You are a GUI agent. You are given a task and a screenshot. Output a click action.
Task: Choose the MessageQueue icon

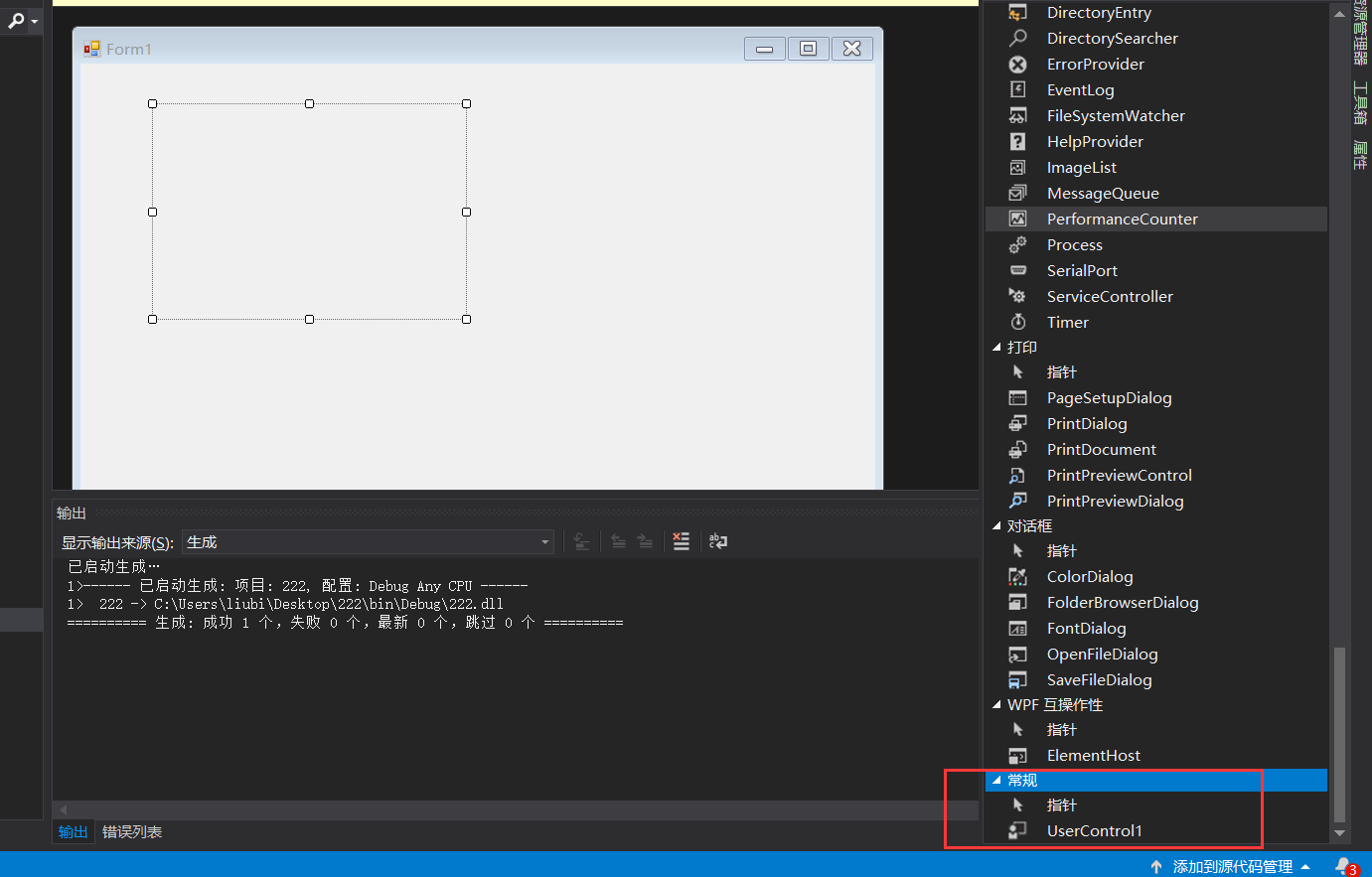tap(1017, 194)
